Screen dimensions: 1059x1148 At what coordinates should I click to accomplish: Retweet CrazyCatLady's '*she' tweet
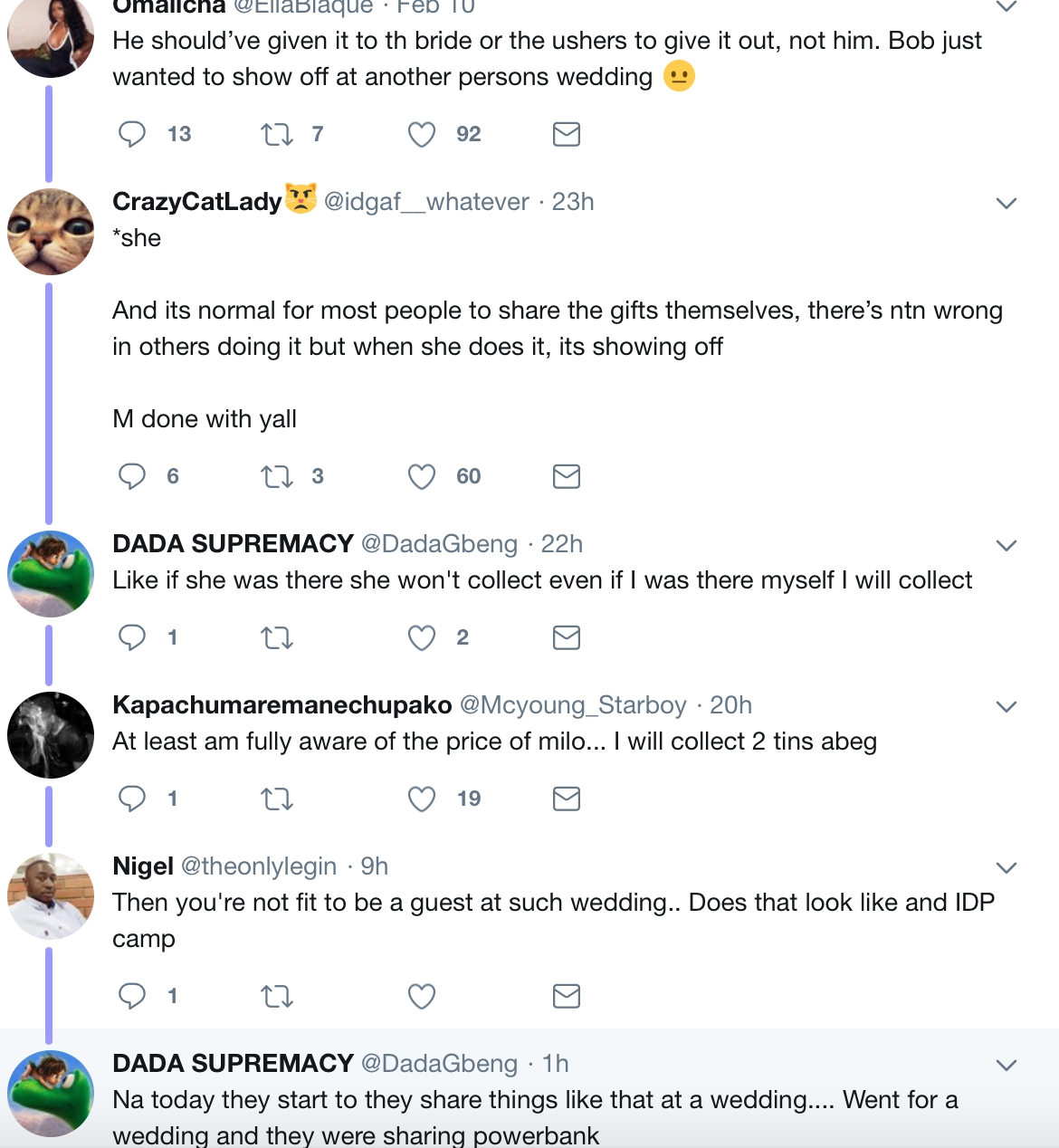pos(276,476)
